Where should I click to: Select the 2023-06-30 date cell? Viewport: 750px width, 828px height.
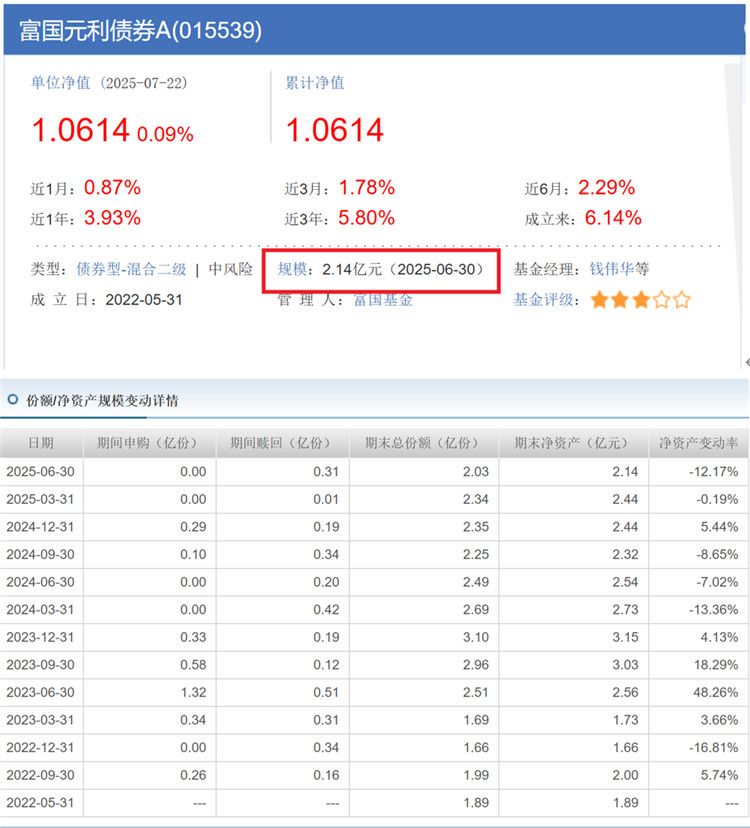tap(41, 692)
